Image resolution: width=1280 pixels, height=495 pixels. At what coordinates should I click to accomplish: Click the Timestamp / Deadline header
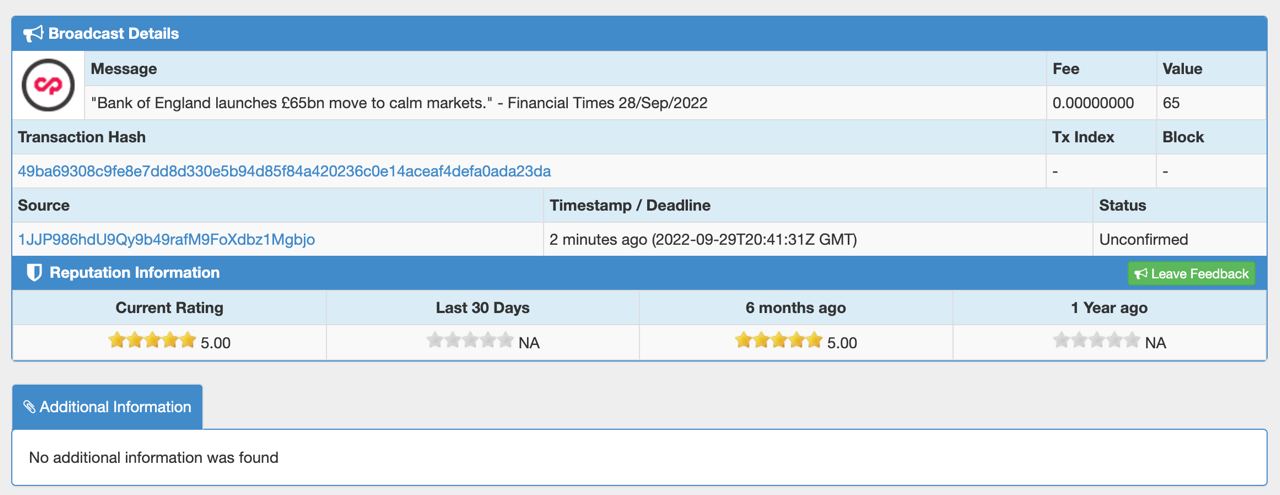click(x=630, y=205)
